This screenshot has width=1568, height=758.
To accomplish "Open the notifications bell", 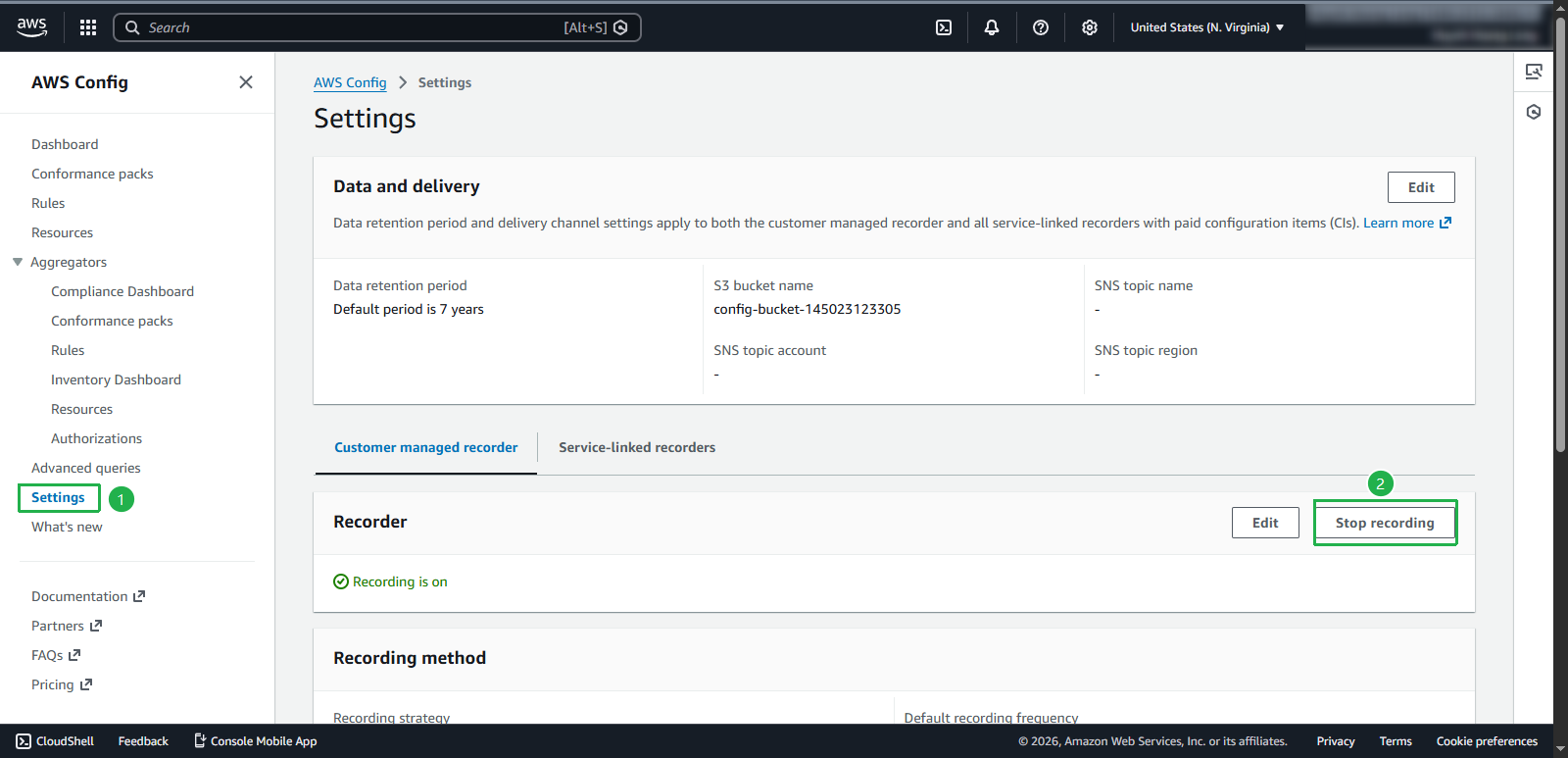I will click(992, 27).
